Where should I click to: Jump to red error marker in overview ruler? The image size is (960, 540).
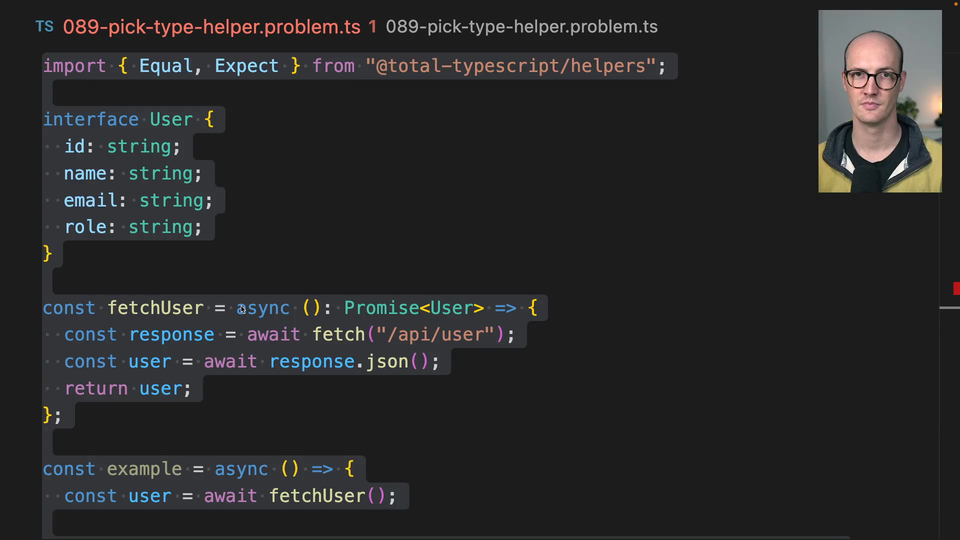[x=955, y=288]
